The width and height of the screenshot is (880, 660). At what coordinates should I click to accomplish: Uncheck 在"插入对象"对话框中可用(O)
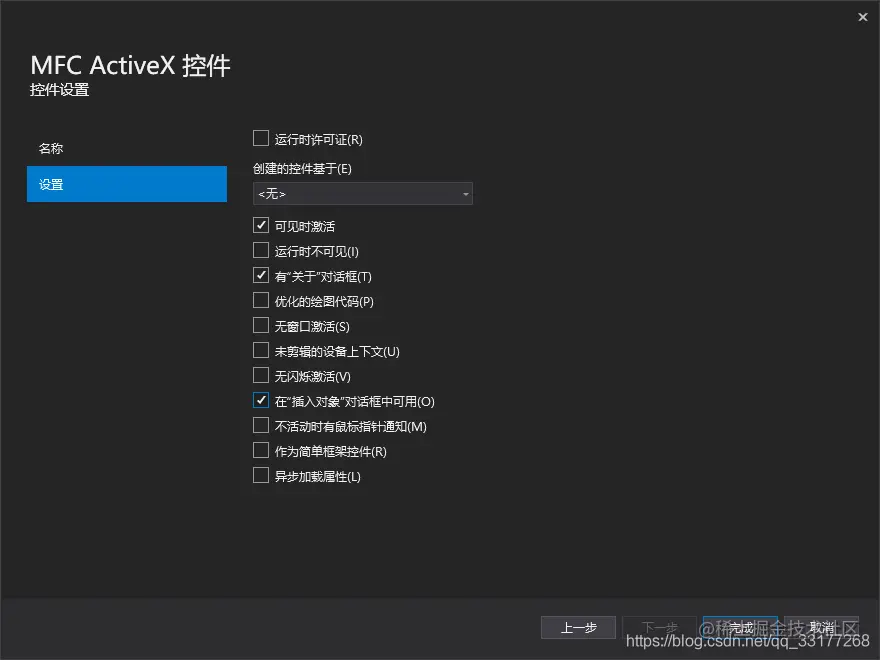coord(261,400)
